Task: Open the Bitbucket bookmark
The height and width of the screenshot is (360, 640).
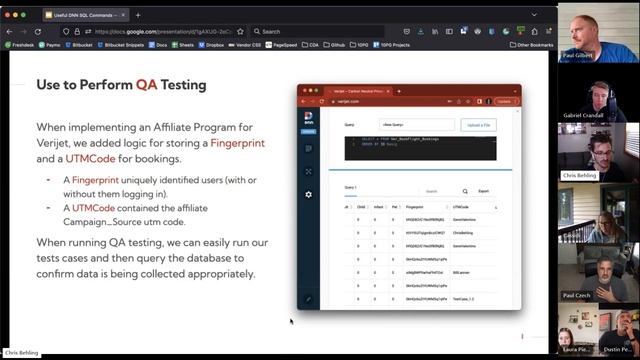Action: coord(79,45)
